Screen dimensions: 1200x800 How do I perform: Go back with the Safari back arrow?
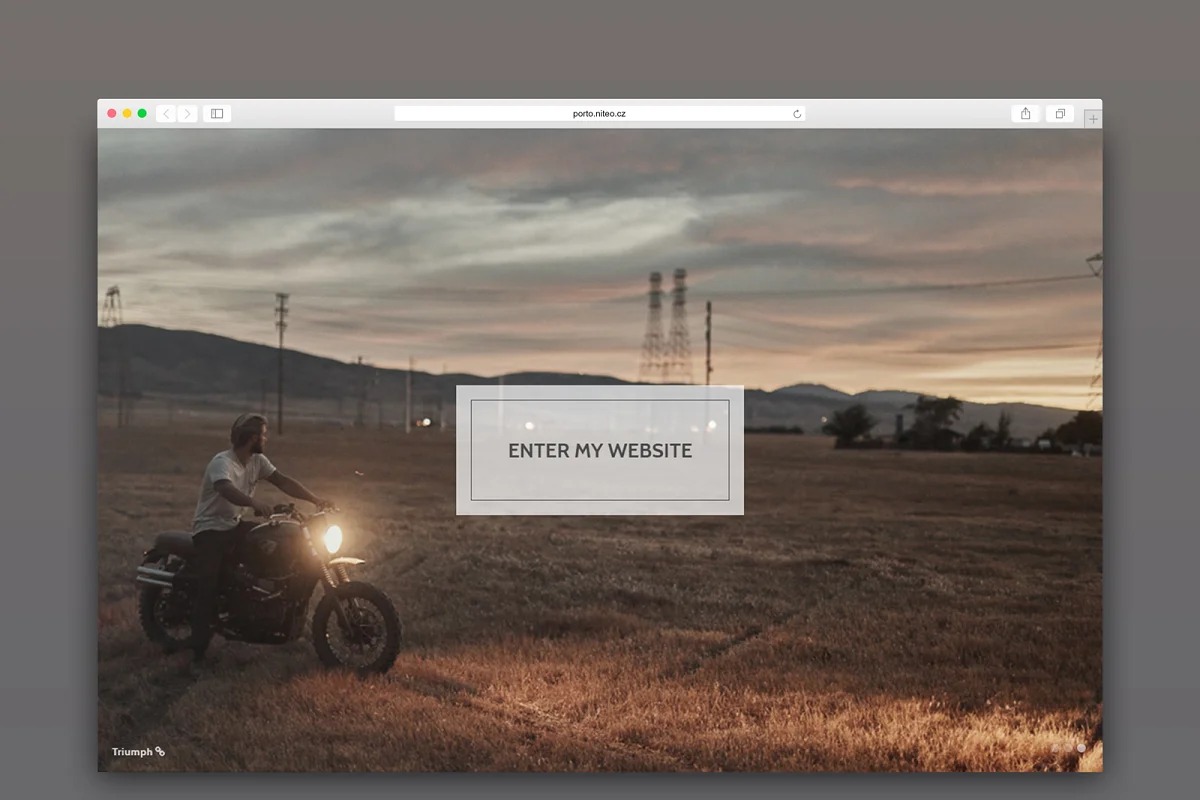pos(166,114)
